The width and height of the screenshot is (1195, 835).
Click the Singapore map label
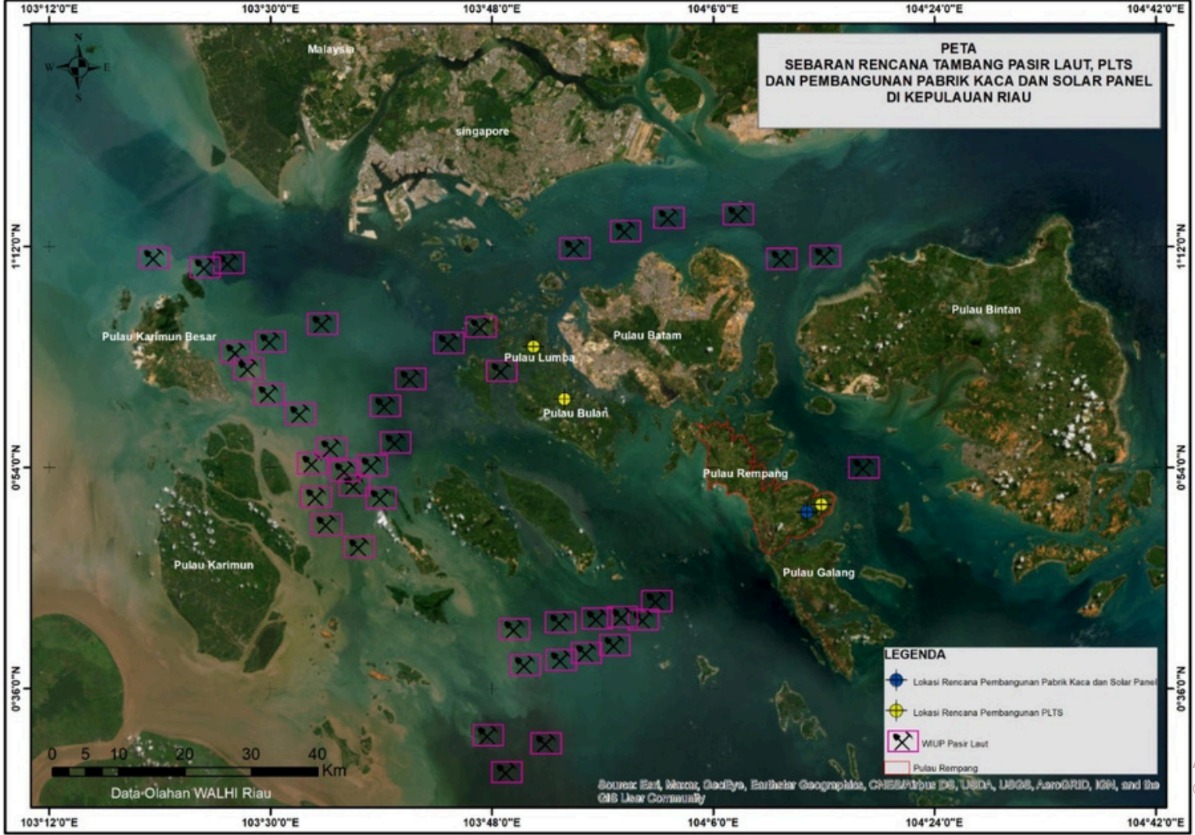[483, 132]
